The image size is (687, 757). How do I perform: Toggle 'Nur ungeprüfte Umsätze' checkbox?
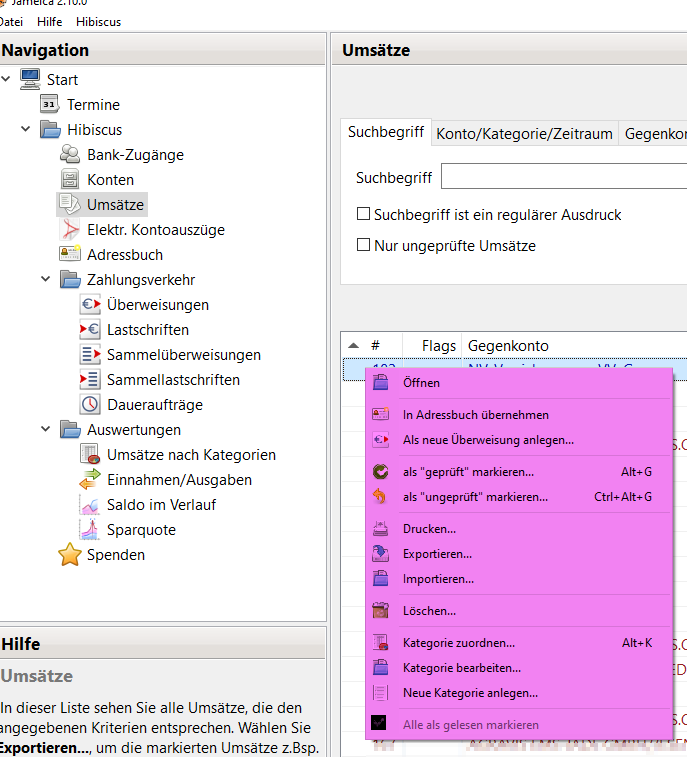click(365, 245)
